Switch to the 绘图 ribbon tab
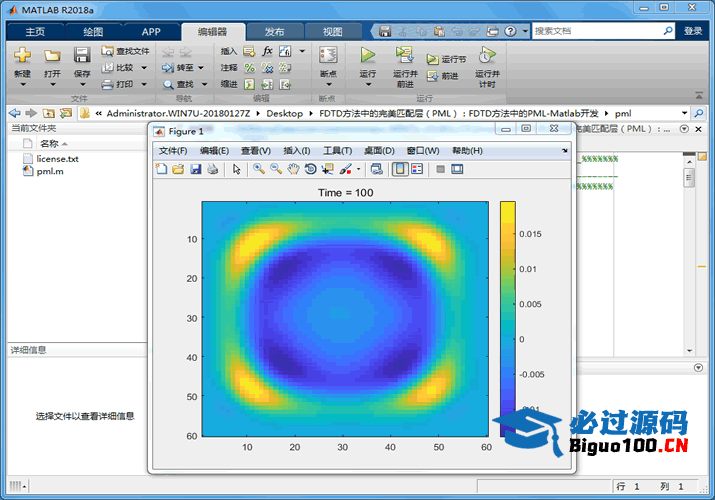 coord(91,31)
